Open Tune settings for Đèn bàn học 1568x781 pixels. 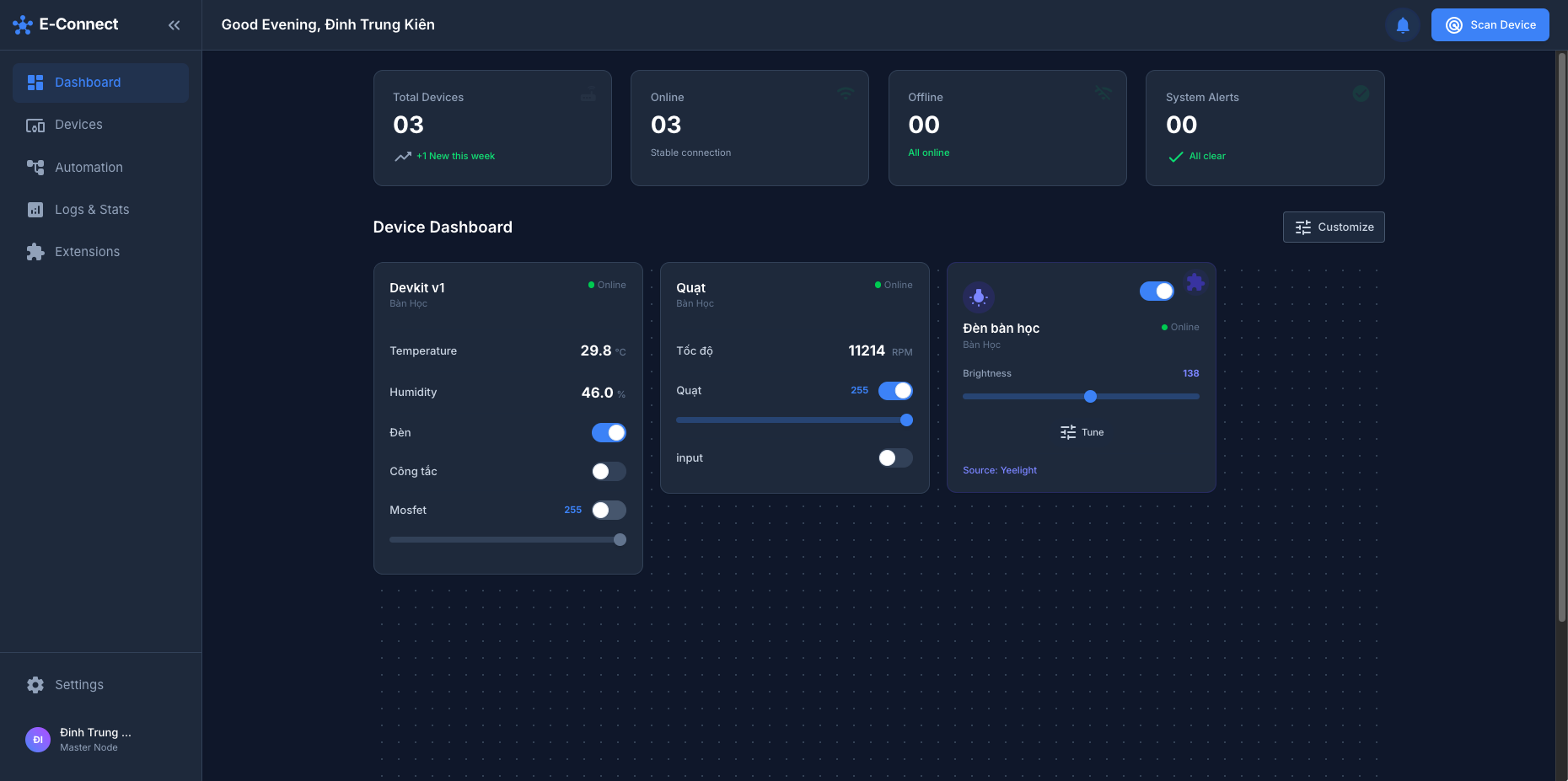tap(1082, 432)
